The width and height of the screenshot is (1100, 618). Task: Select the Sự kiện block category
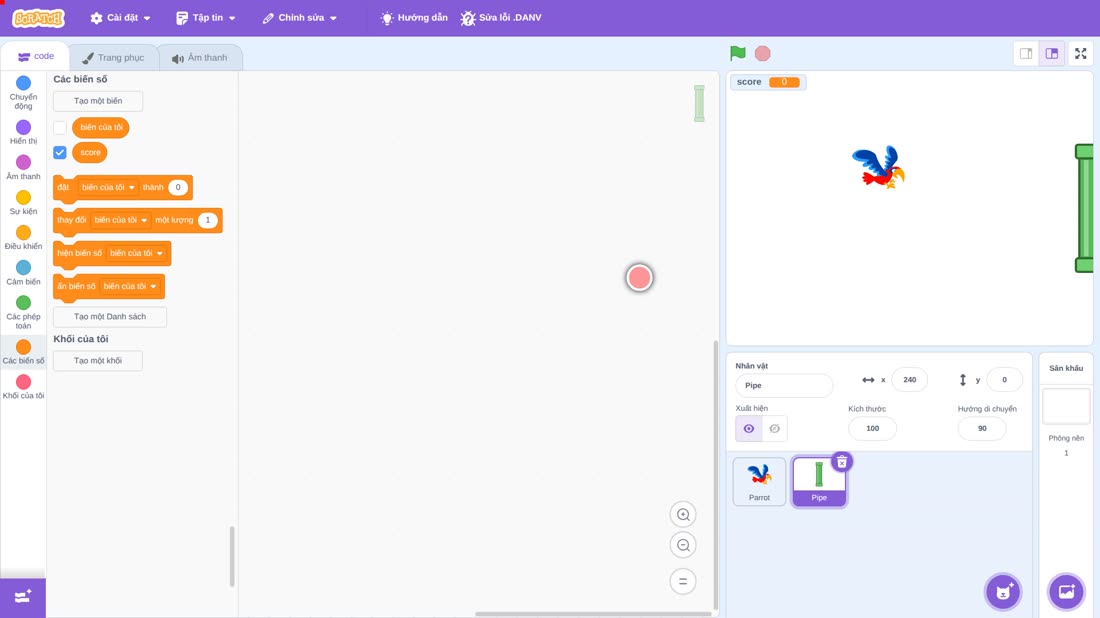coord(23,202)
